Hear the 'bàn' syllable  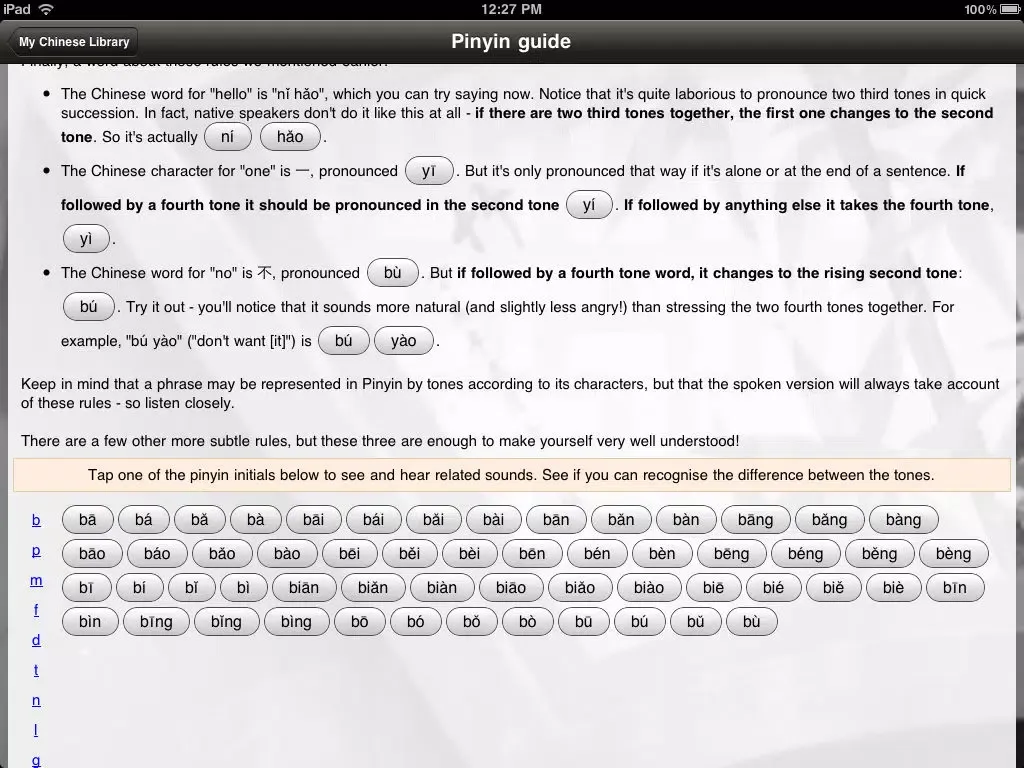coord(686,519)
